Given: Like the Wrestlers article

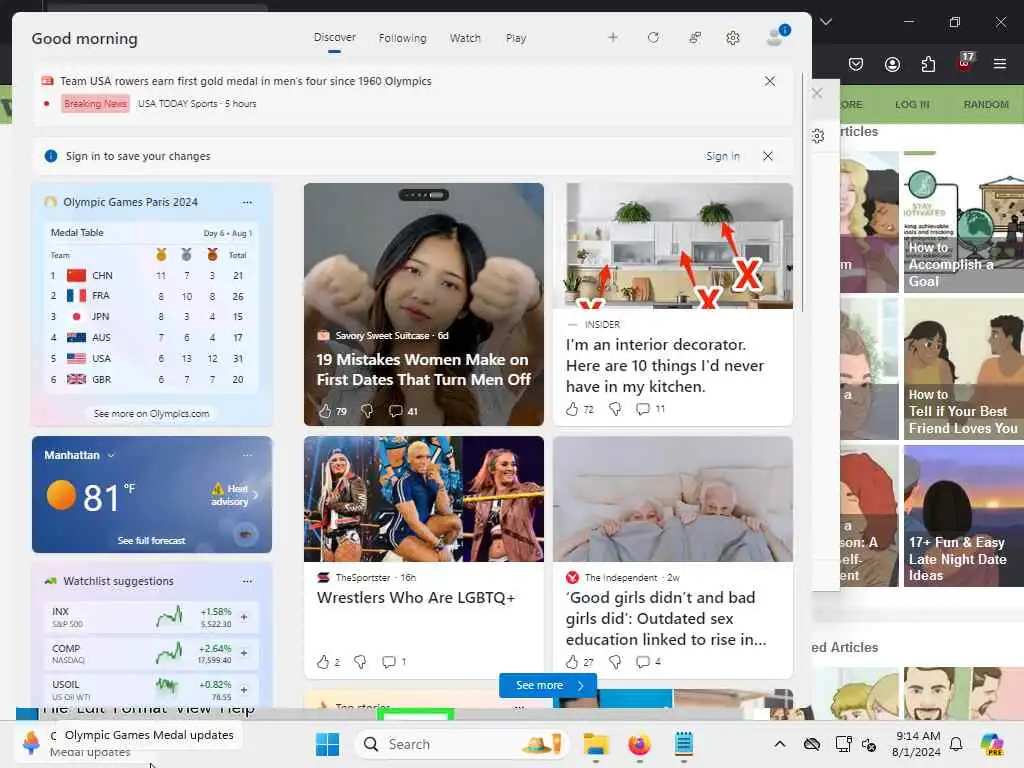Looking at the screenshot, I should (323, 662).
